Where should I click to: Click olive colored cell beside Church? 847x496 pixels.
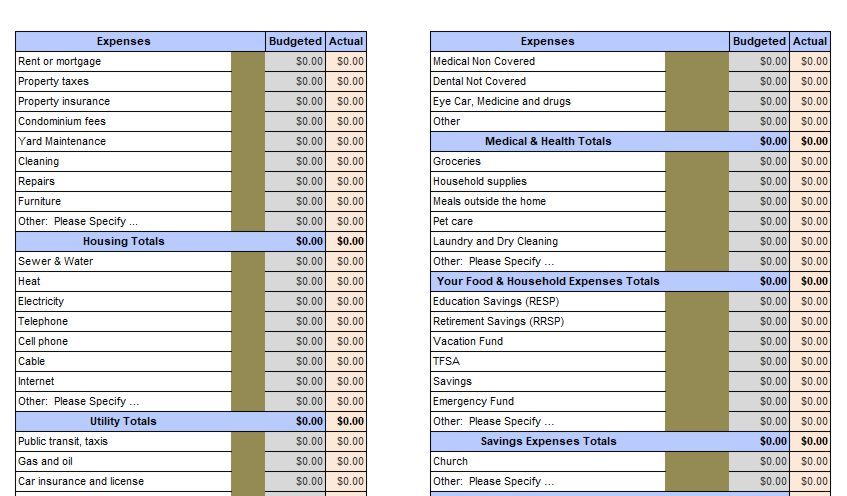pos(697,461)
